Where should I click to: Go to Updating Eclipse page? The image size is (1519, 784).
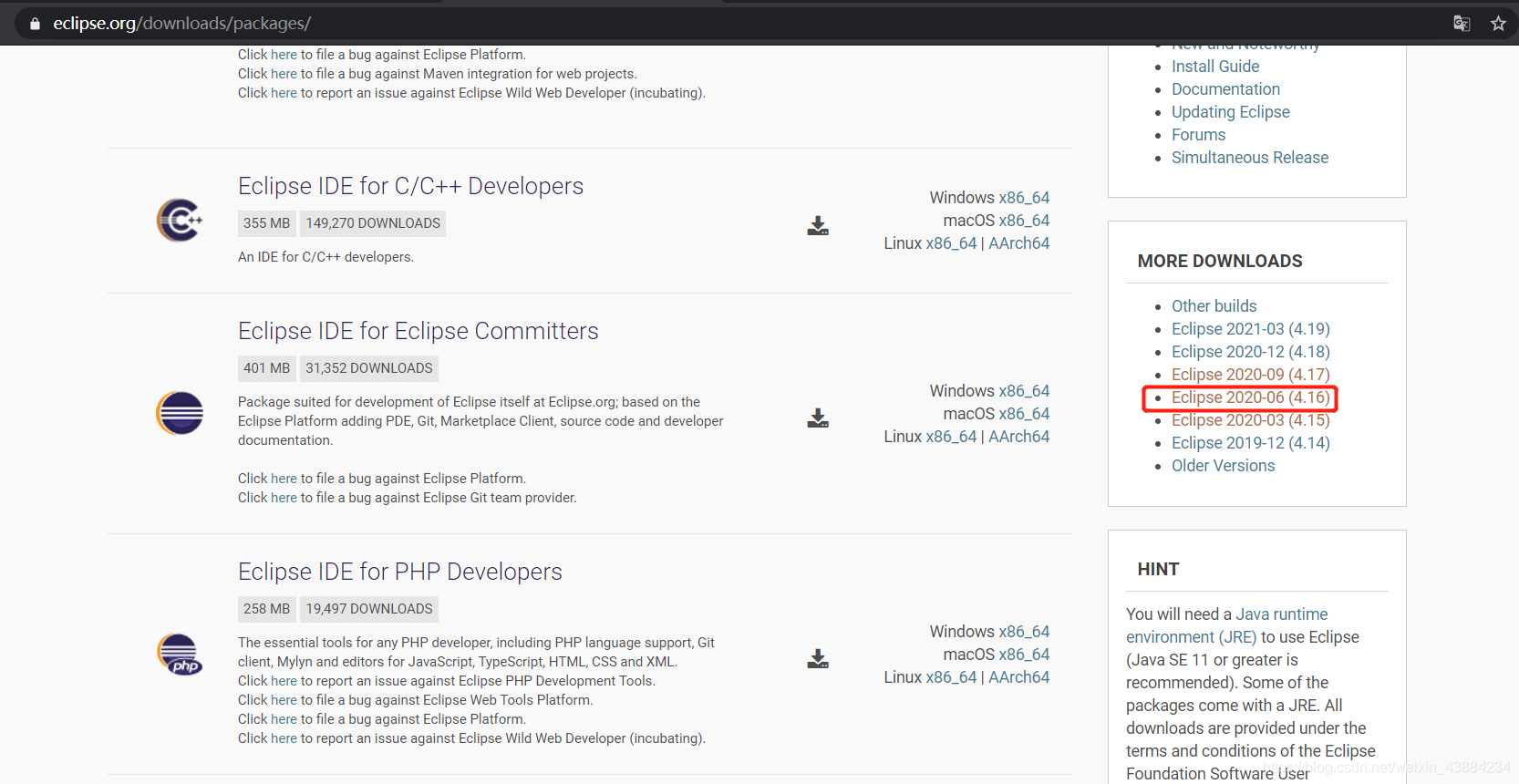[1230, 112]
